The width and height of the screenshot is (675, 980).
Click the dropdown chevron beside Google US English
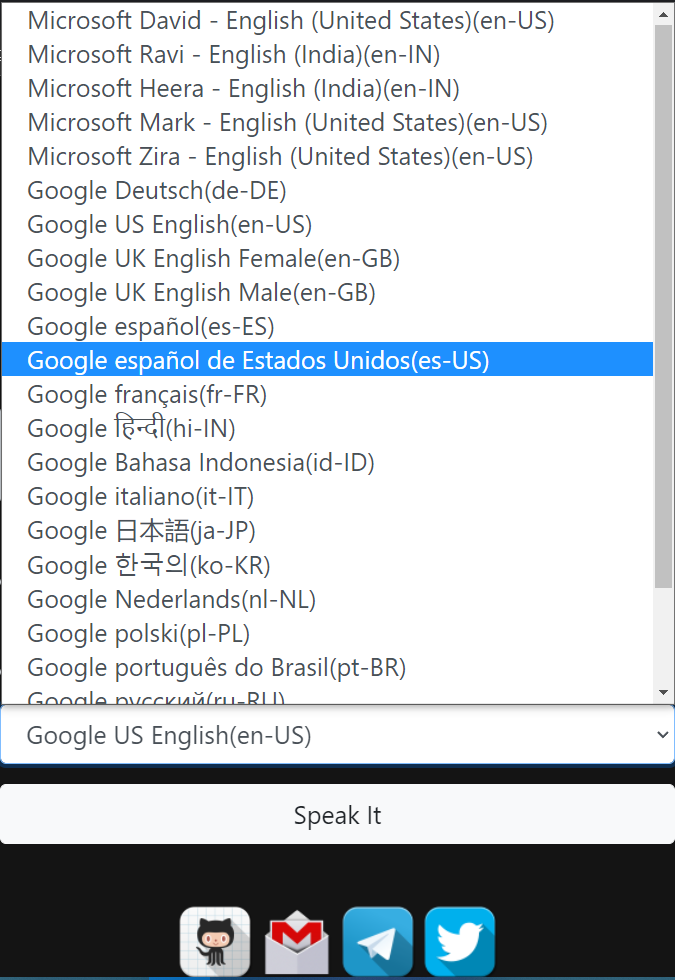tap(661, 734)
